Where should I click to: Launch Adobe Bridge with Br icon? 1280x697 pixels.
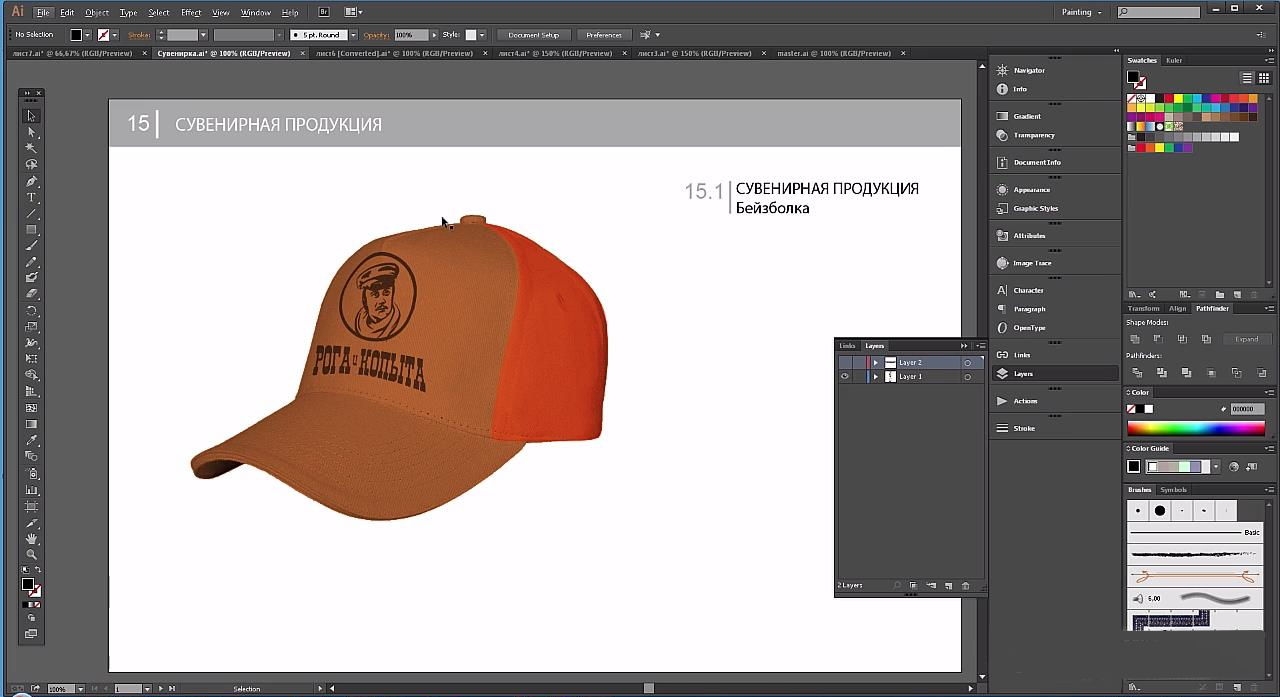(x=324, y=12)
